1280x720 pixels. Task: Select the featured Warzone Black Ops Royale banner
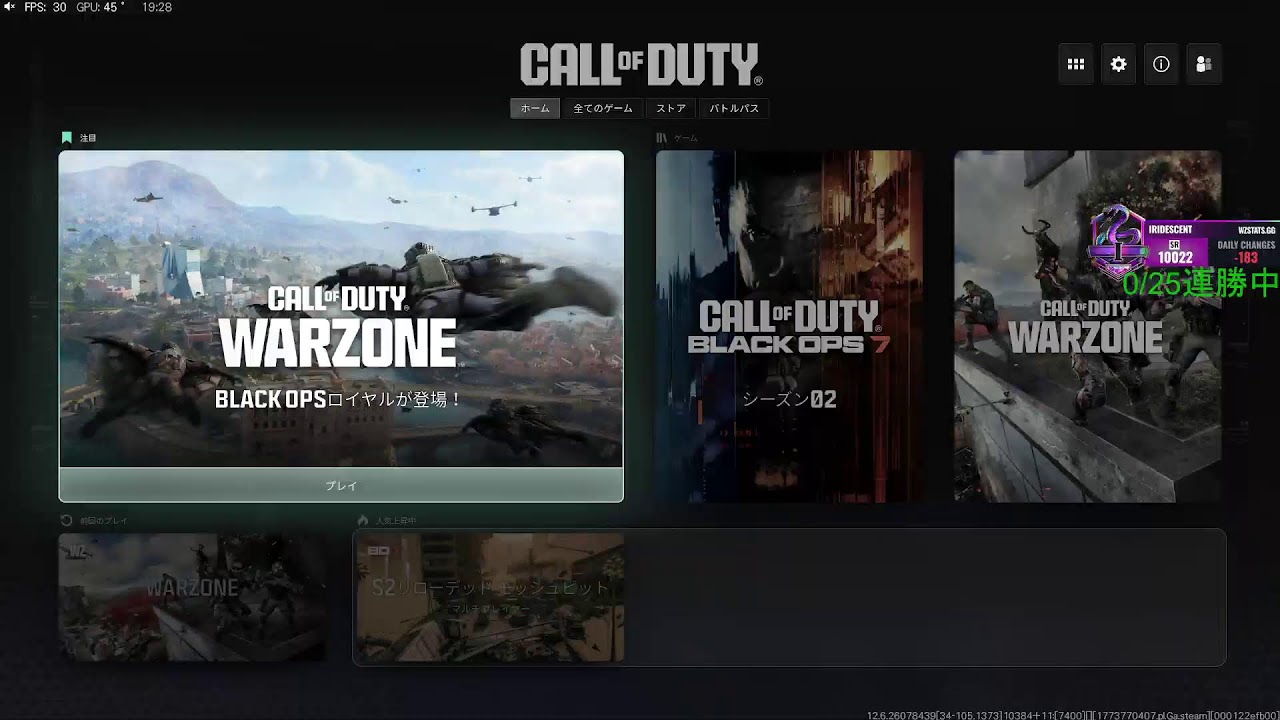coord(341,309)
